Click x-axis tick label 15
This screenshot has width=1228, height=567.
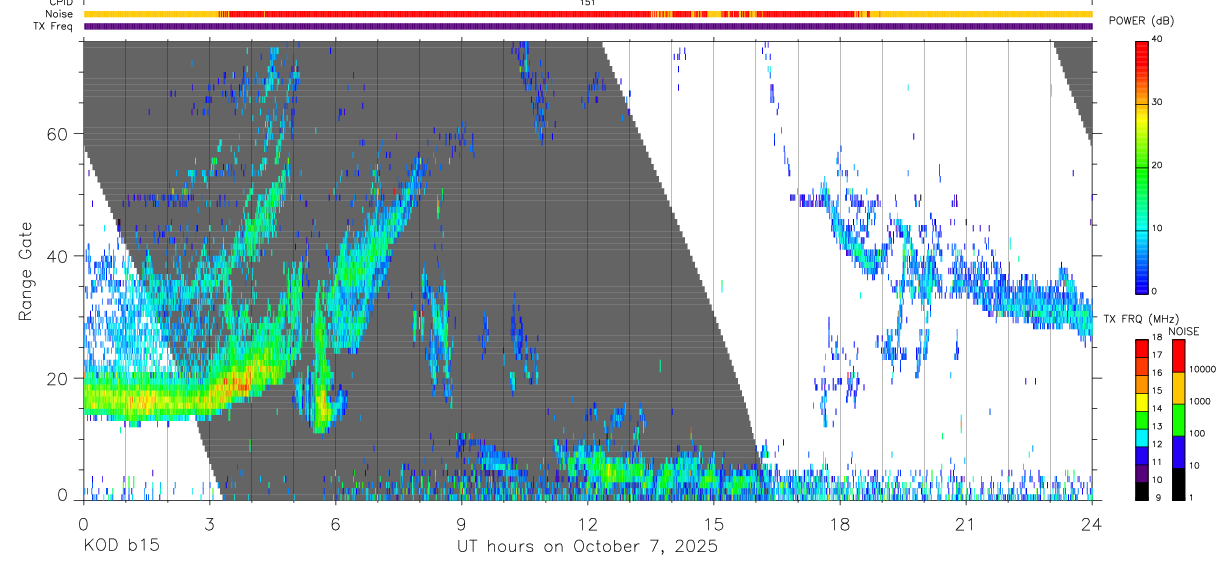713,523
